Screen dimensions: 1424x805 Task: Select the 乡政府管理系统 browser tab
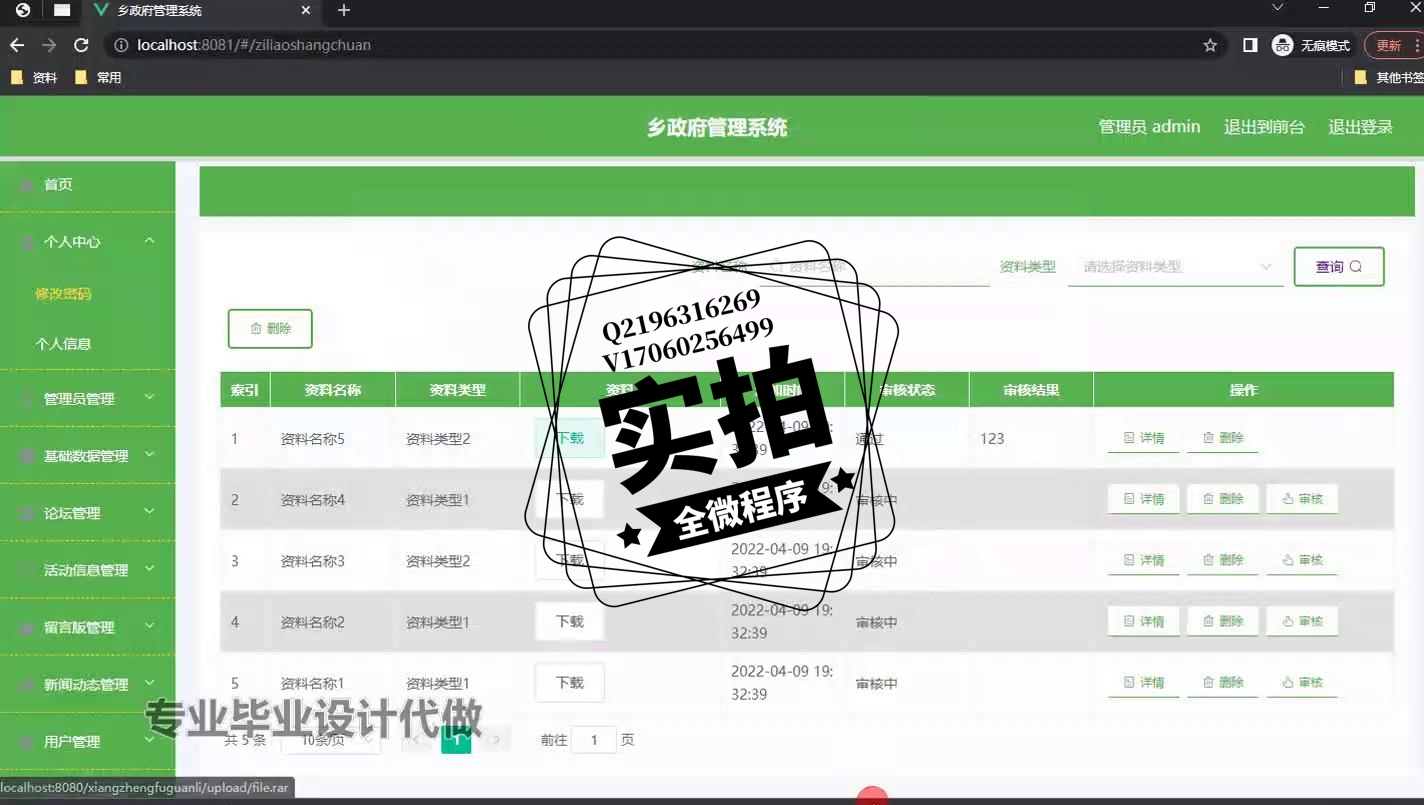tap(200, 11)
